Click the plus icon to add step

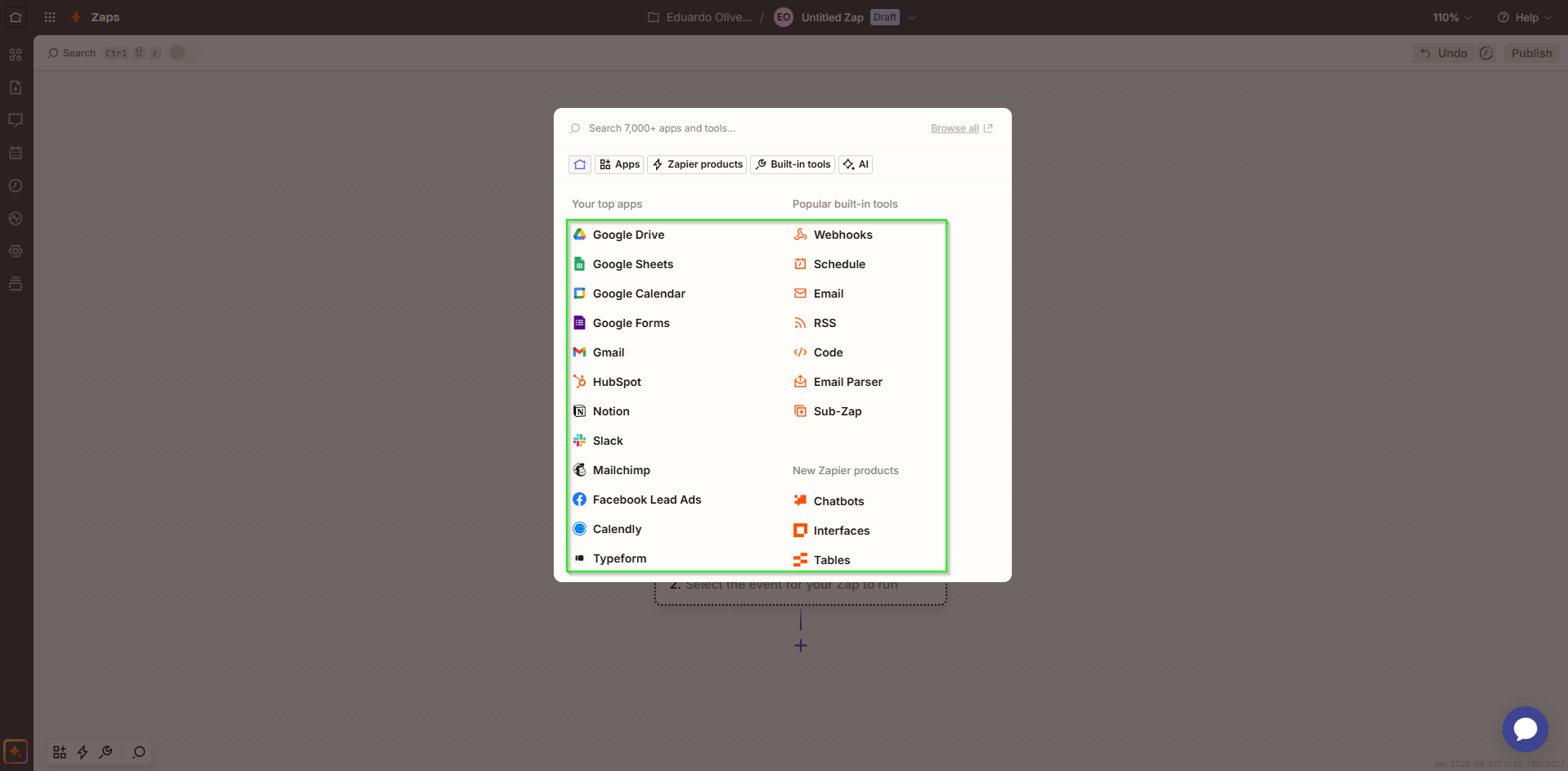pos(801,646)
